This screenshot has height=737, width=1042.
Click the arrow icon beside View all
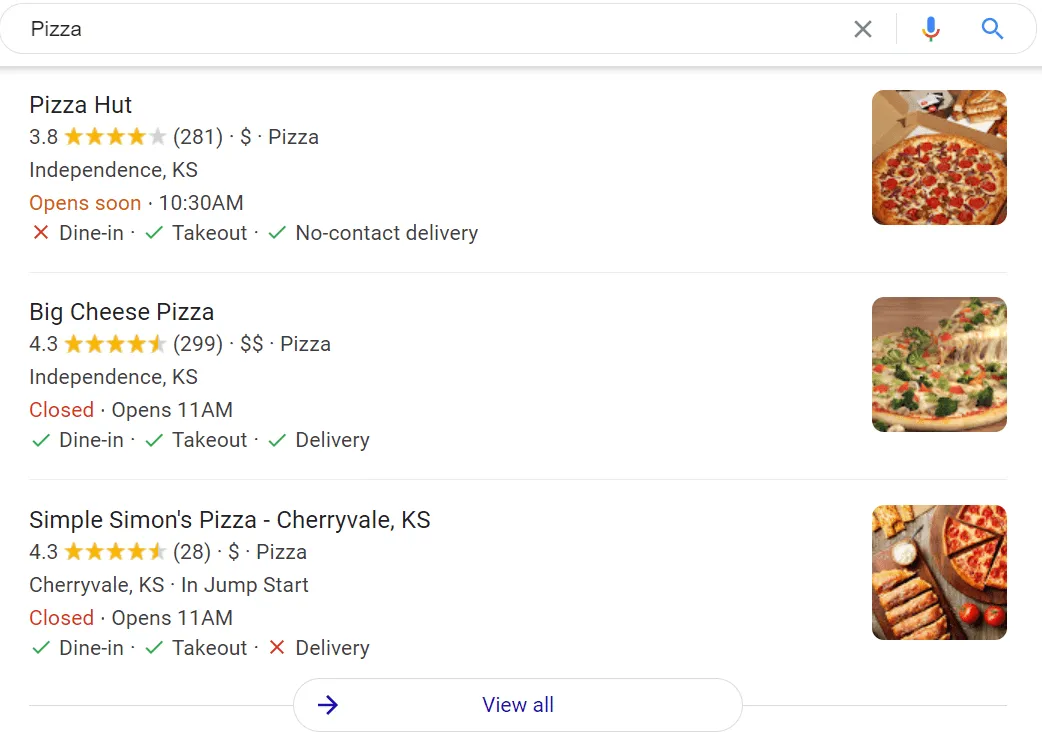pyautogui.click(x=328, y=705)
